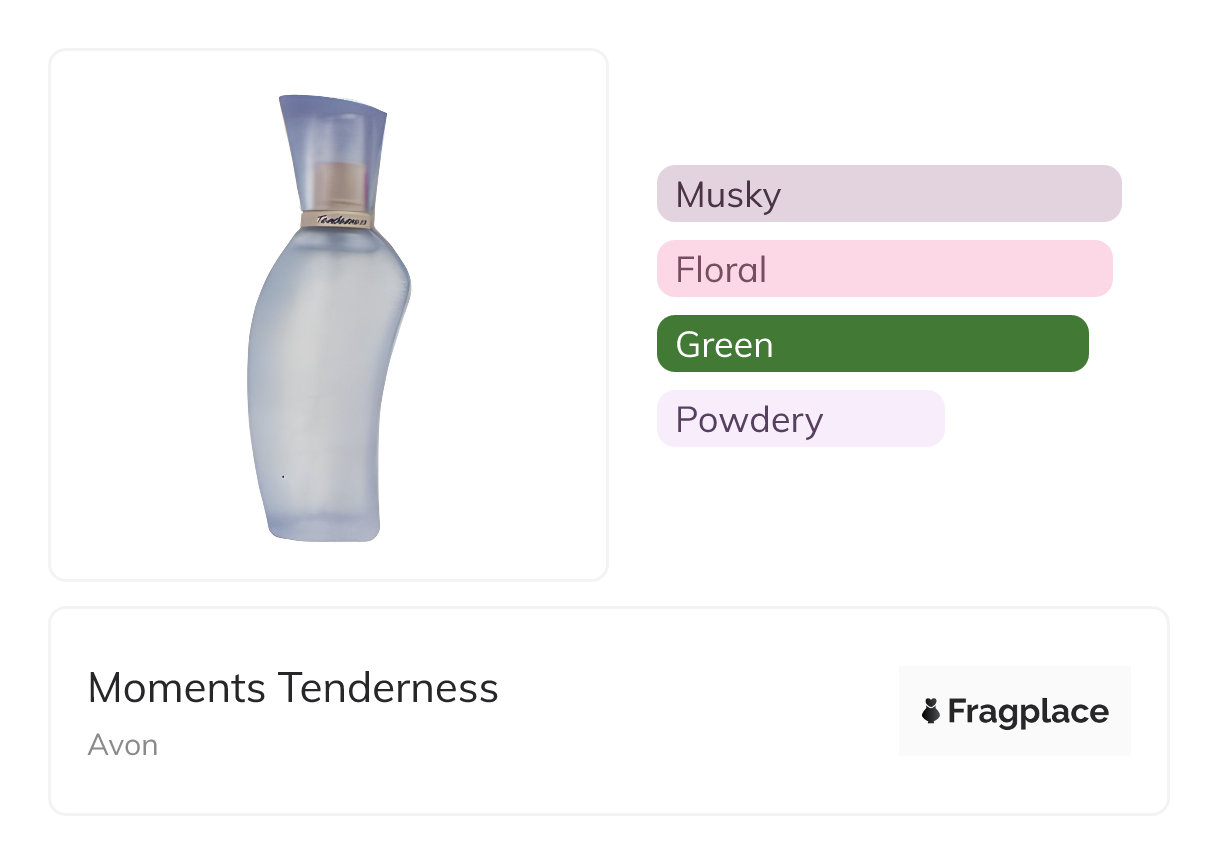
Task: Click the small dark speck on the bottle
Action: 283,477
